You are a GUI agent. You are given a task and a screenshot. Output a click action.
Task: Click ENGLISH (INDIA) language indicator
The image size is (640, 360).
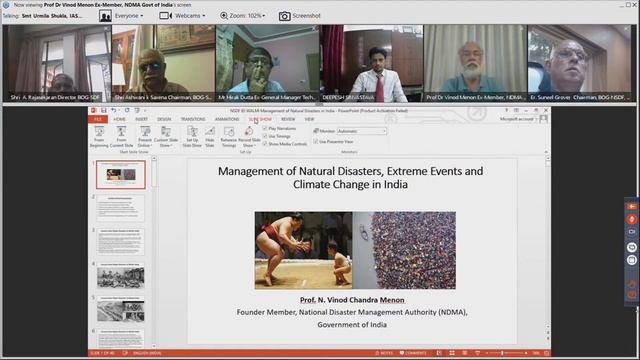coord(147,353)
